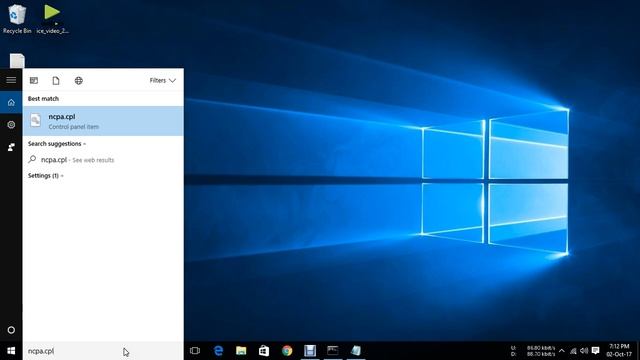The height and width of the screenshot is (360, 640).
Task: Expand the Cortana hamburger menu
Action: coord(11,80)
